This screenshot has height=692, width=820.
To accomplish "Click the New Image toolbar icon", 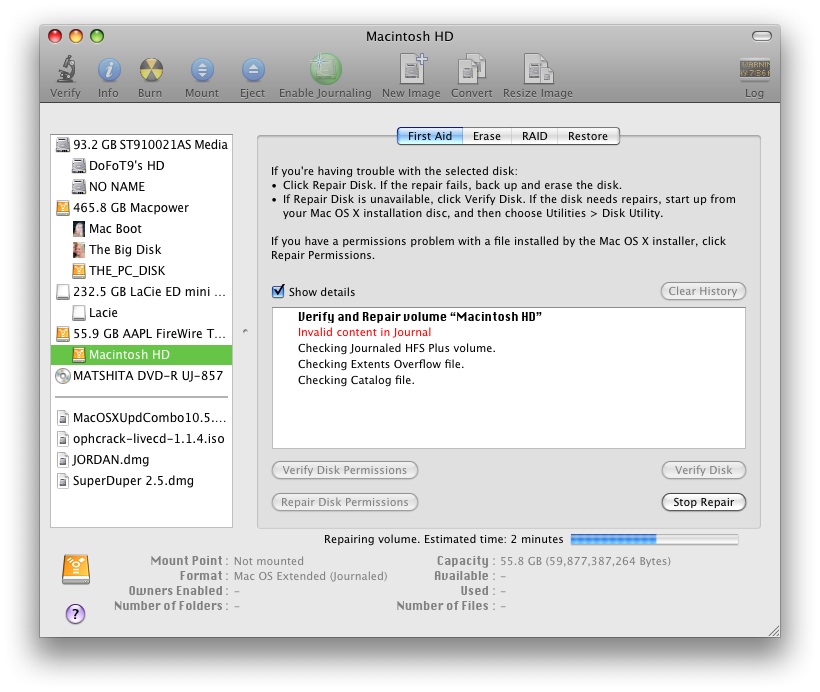I will (x=413, y=69).
